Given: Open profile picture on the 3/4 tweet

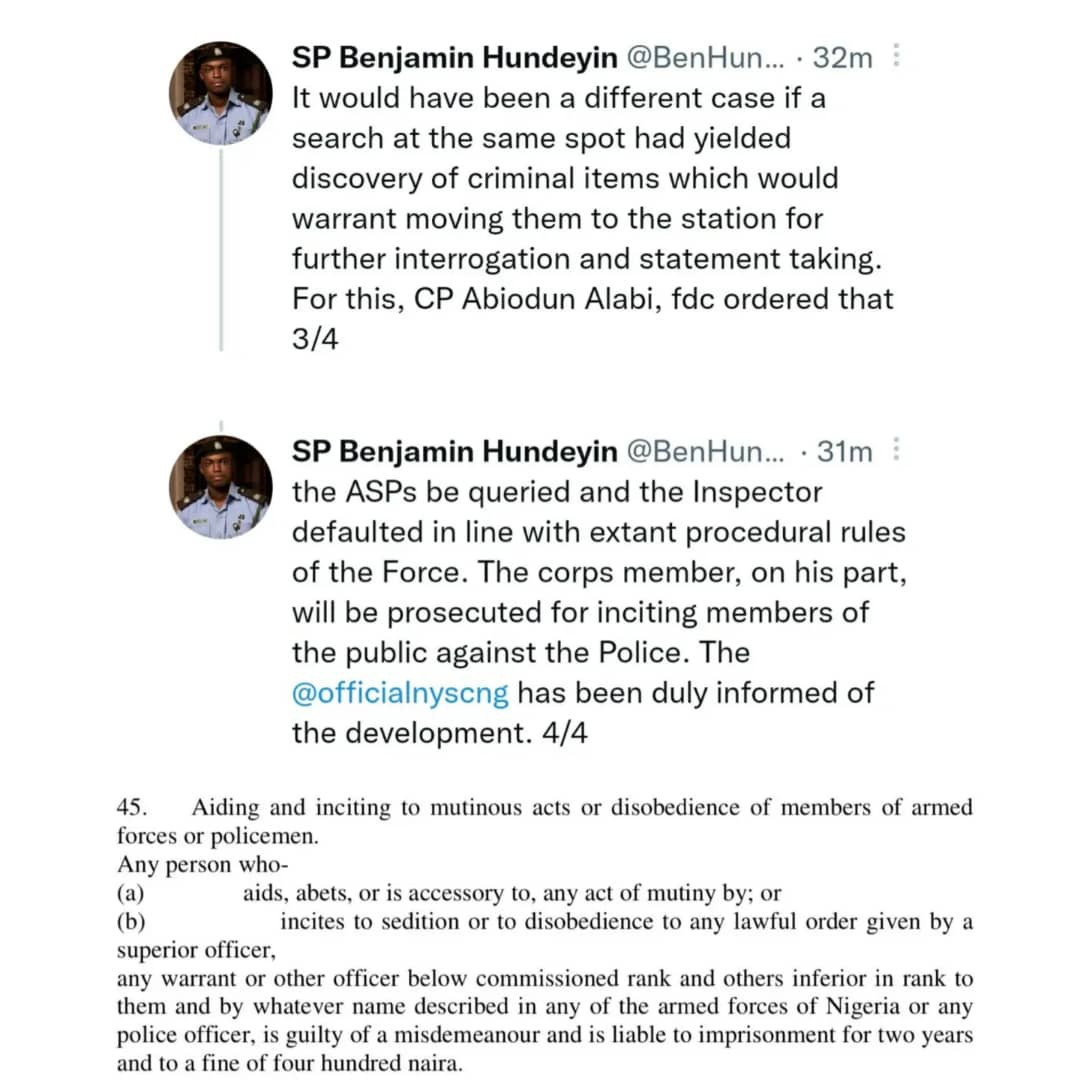Looking at the screenshot, I should (220, 93).
